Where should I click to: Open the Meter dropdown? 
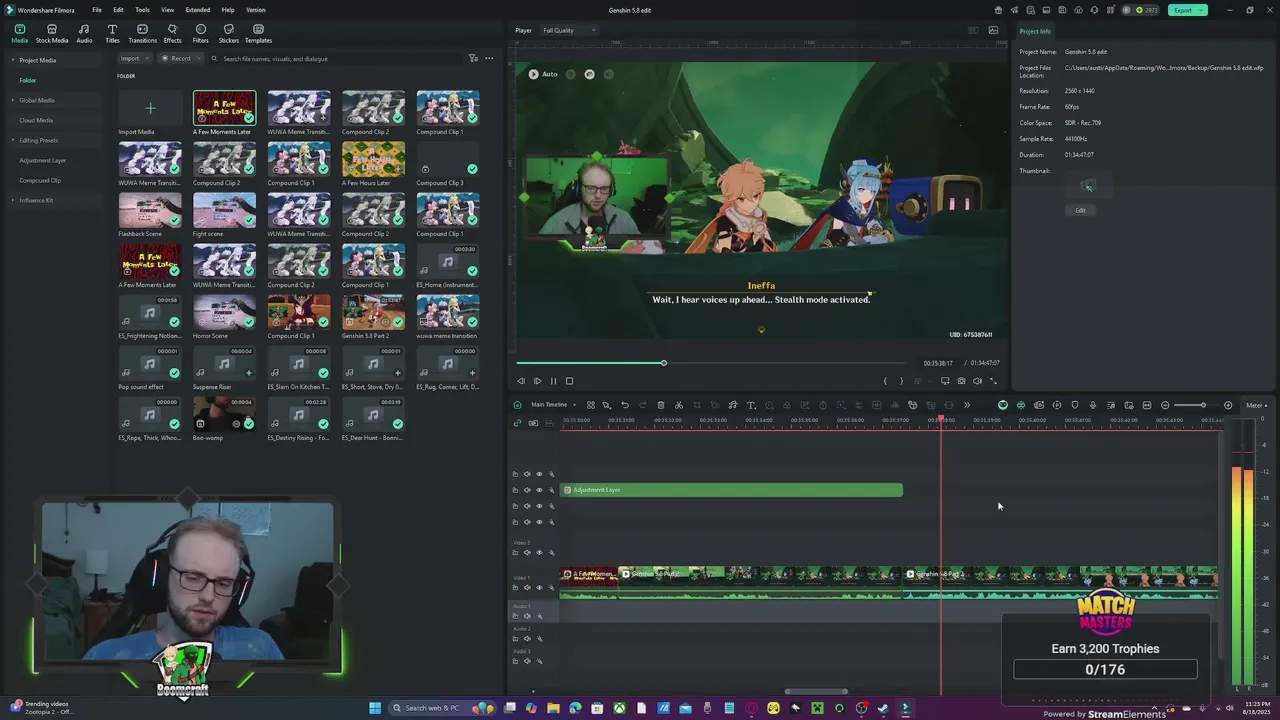coord(1256,405)
